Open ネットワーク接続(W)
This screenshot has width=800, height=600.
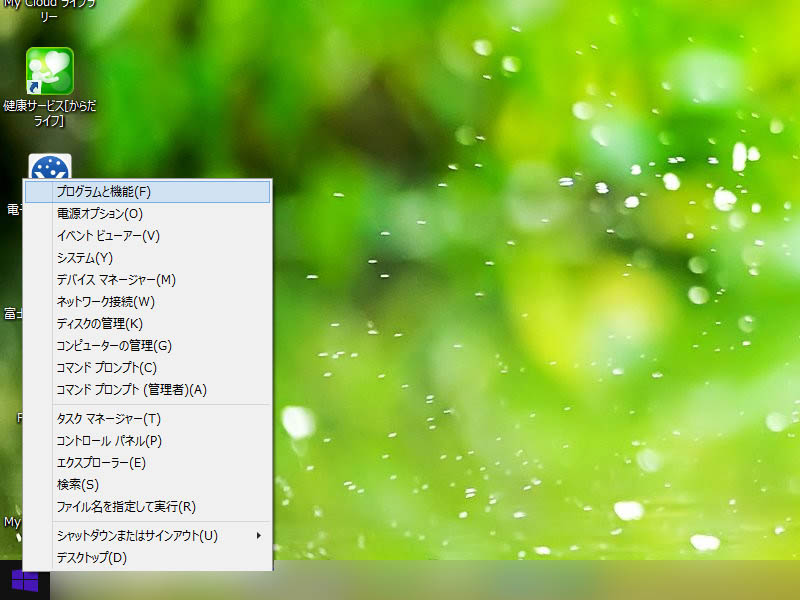[x=106, y=301]
